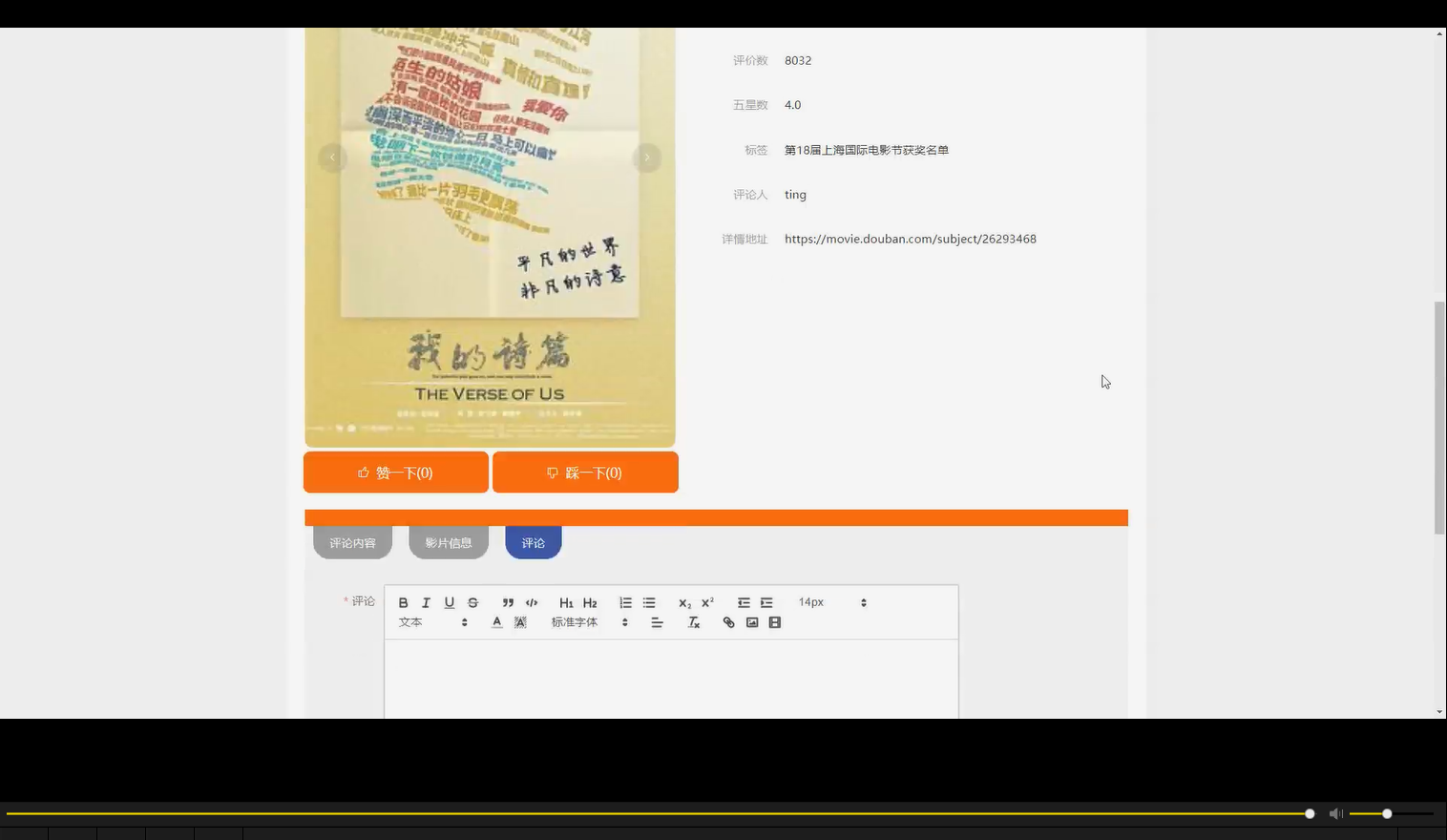Open the text background color picker
Image resolution: width=1447 pixels, height=840 pixels.
pos(520,622)
